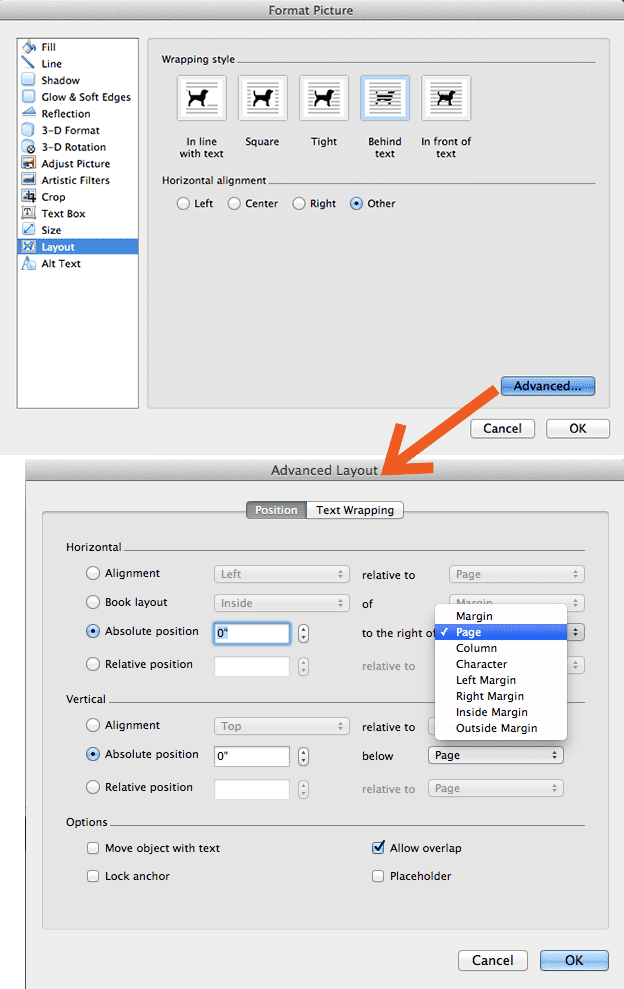624x989 pixels.
Task: Open vertical relative position Page dropdown
Action: coord(495,788)
